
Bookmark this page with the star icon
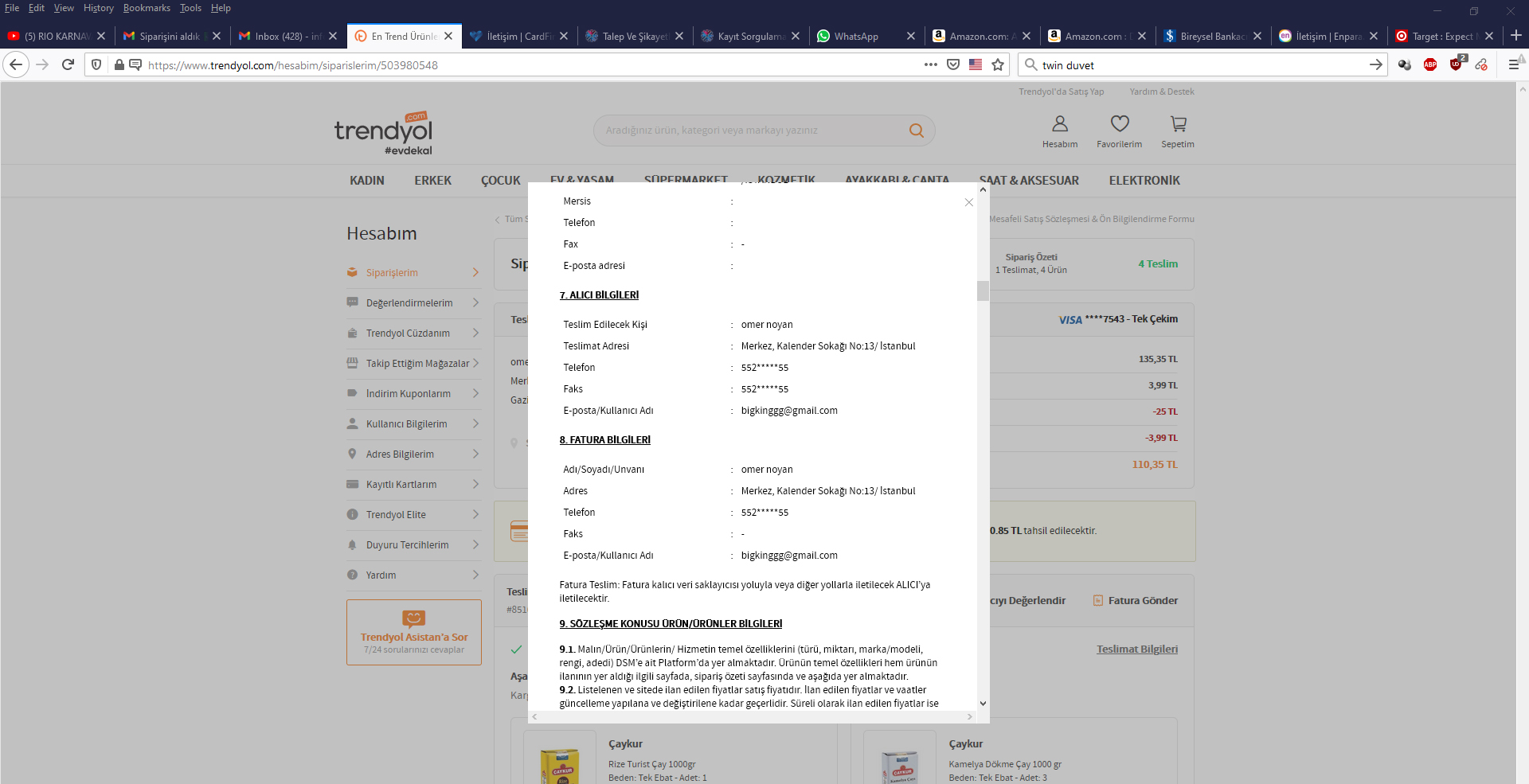point(998,65)
